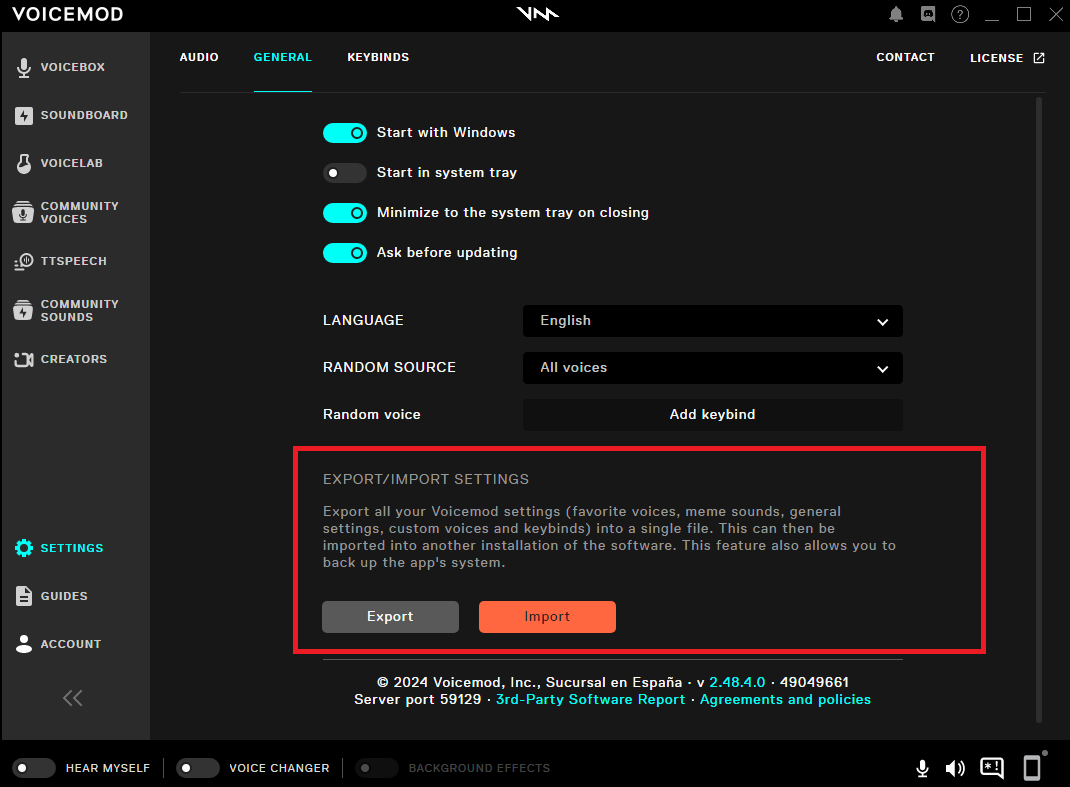Viewport: 1070px width, 787px height.
Task: Click the settings page vertical scrollbar
Action: click(x=1040, y=400)
